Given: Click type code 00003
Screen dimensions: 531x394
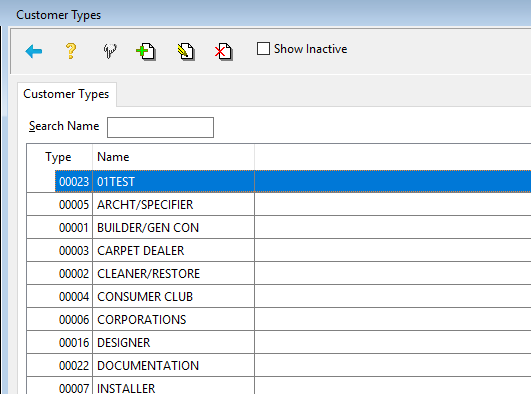Looking at the screenshot, I should [74, 251].
